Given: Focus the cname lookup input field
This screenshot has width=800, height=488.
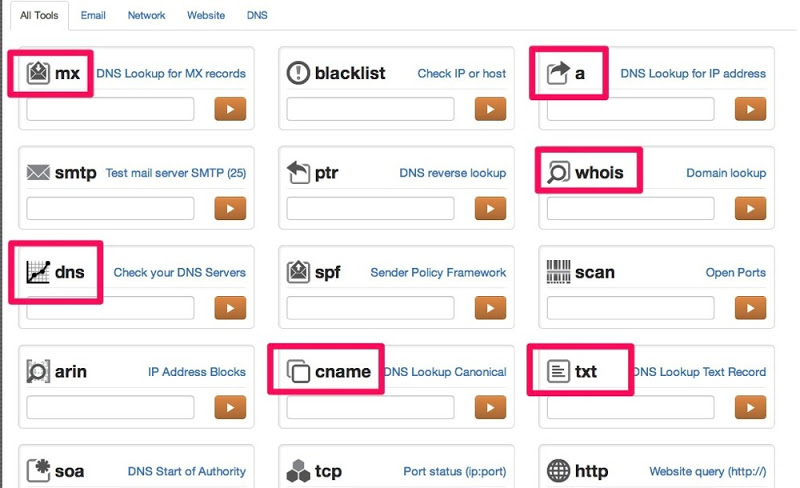Looking at the screenshot, I should point(370,407).
